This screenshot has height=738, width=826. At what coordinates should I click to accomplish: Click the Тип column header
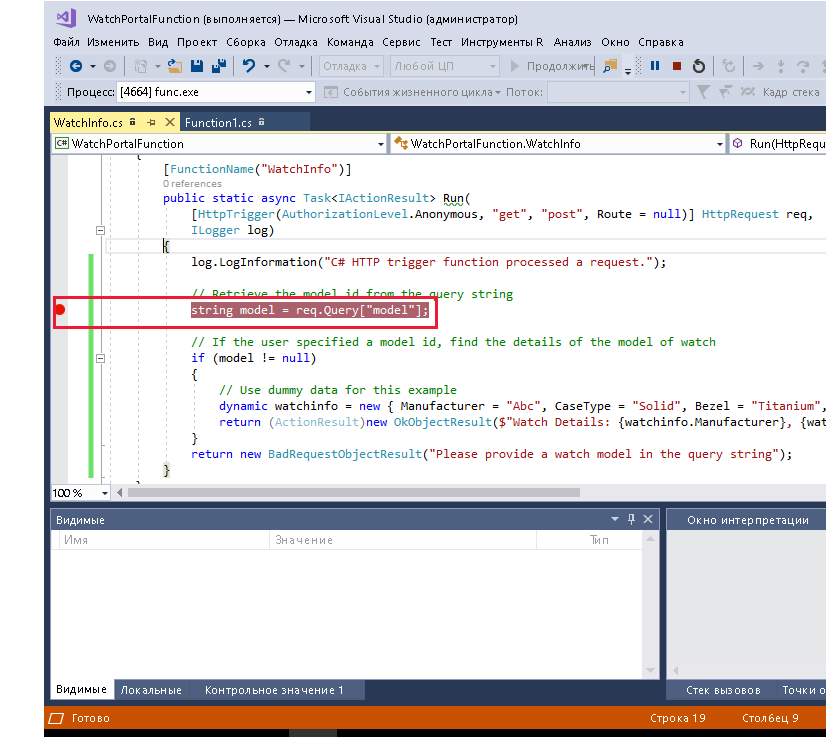589,540
